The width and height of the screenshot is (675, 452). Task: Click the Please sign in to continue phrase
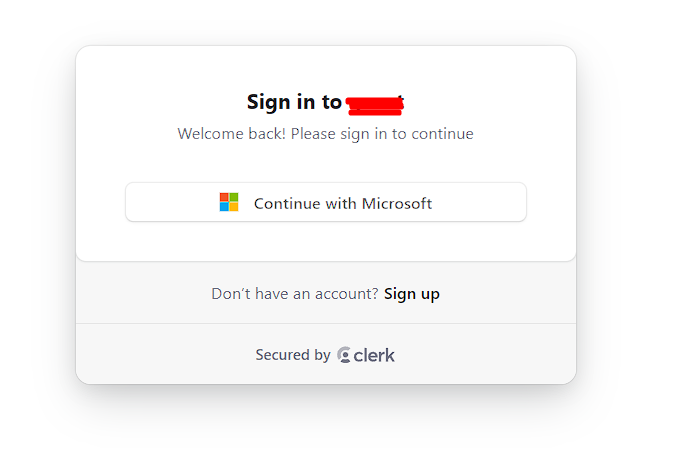click(x=382, y=133)
